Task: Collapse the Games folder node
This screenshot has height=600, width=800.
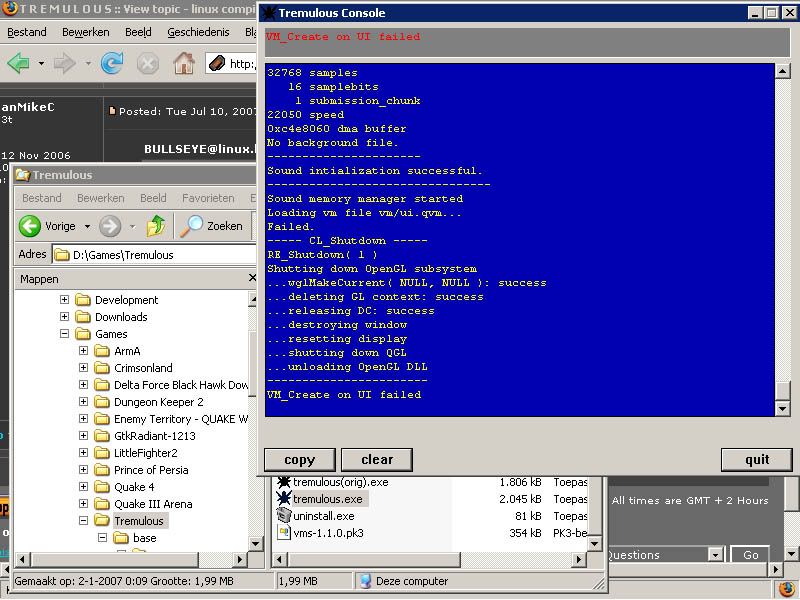Action: coord(64,334)
